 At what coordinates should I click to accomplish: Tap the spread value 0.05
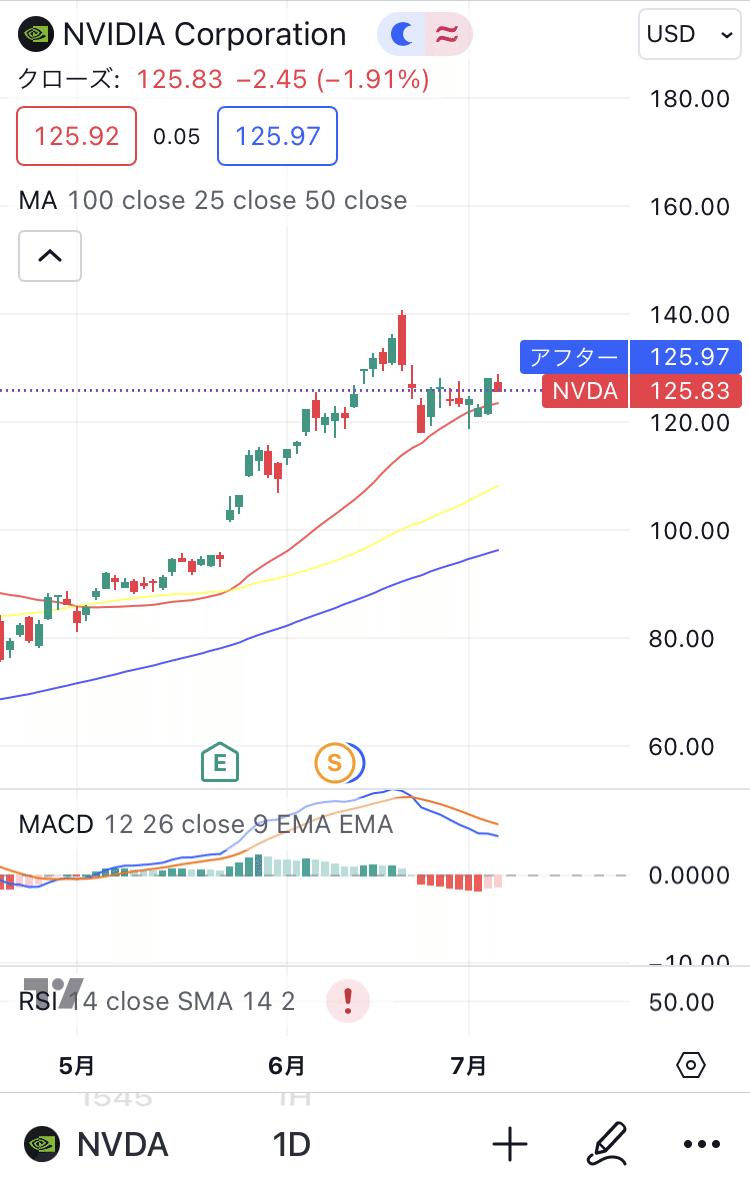point(177,136)
